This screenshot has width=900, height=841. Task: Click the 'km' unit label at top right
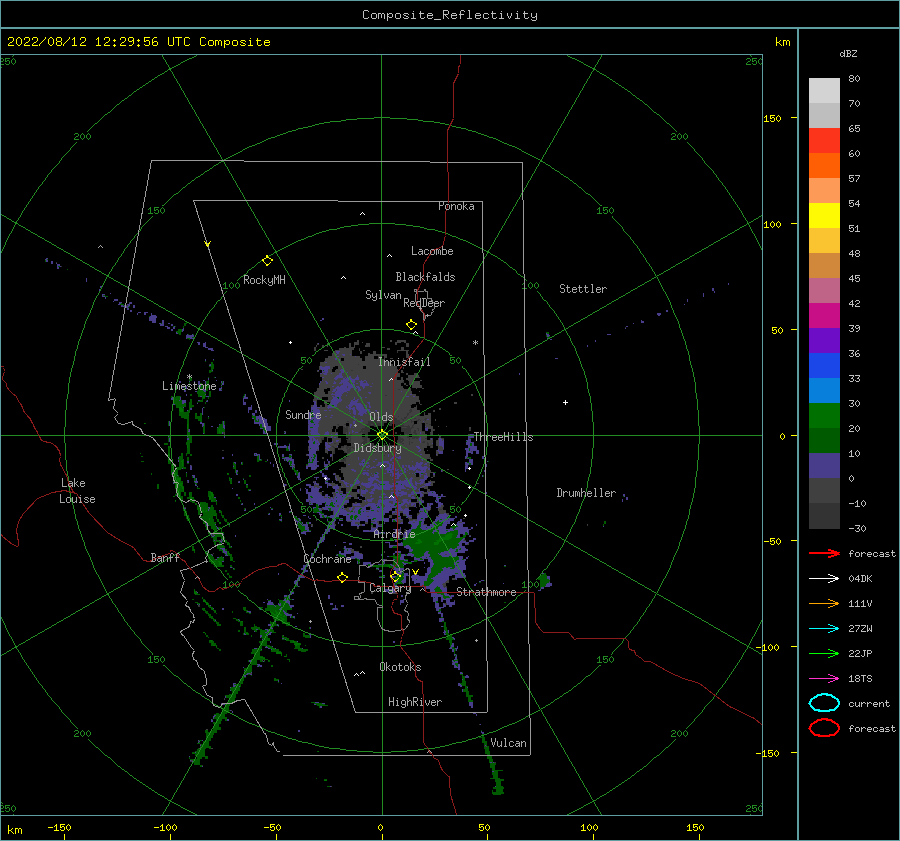point(782,42)
